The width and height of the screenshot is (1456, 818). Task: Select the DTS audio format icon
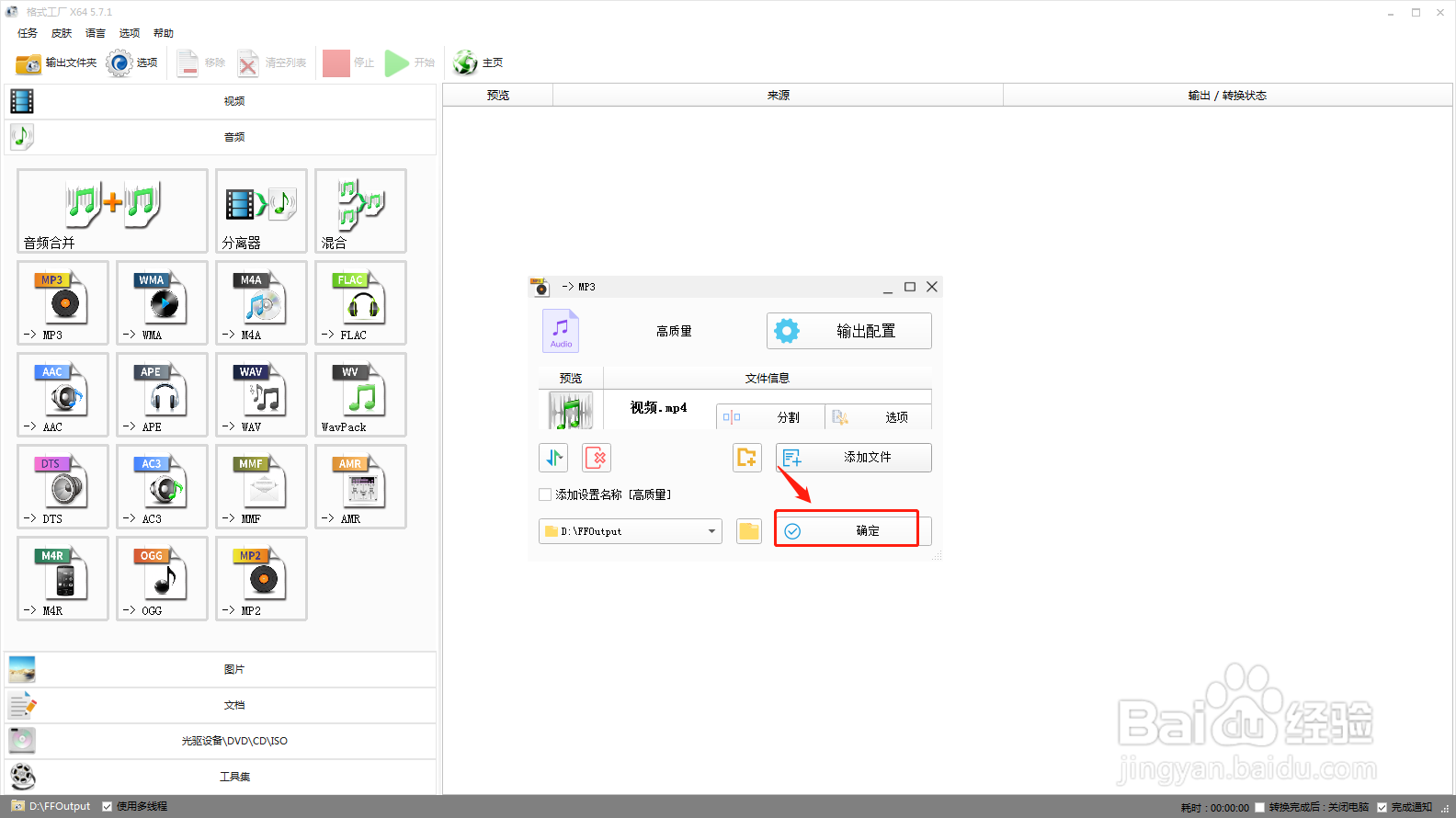point(63,487)
